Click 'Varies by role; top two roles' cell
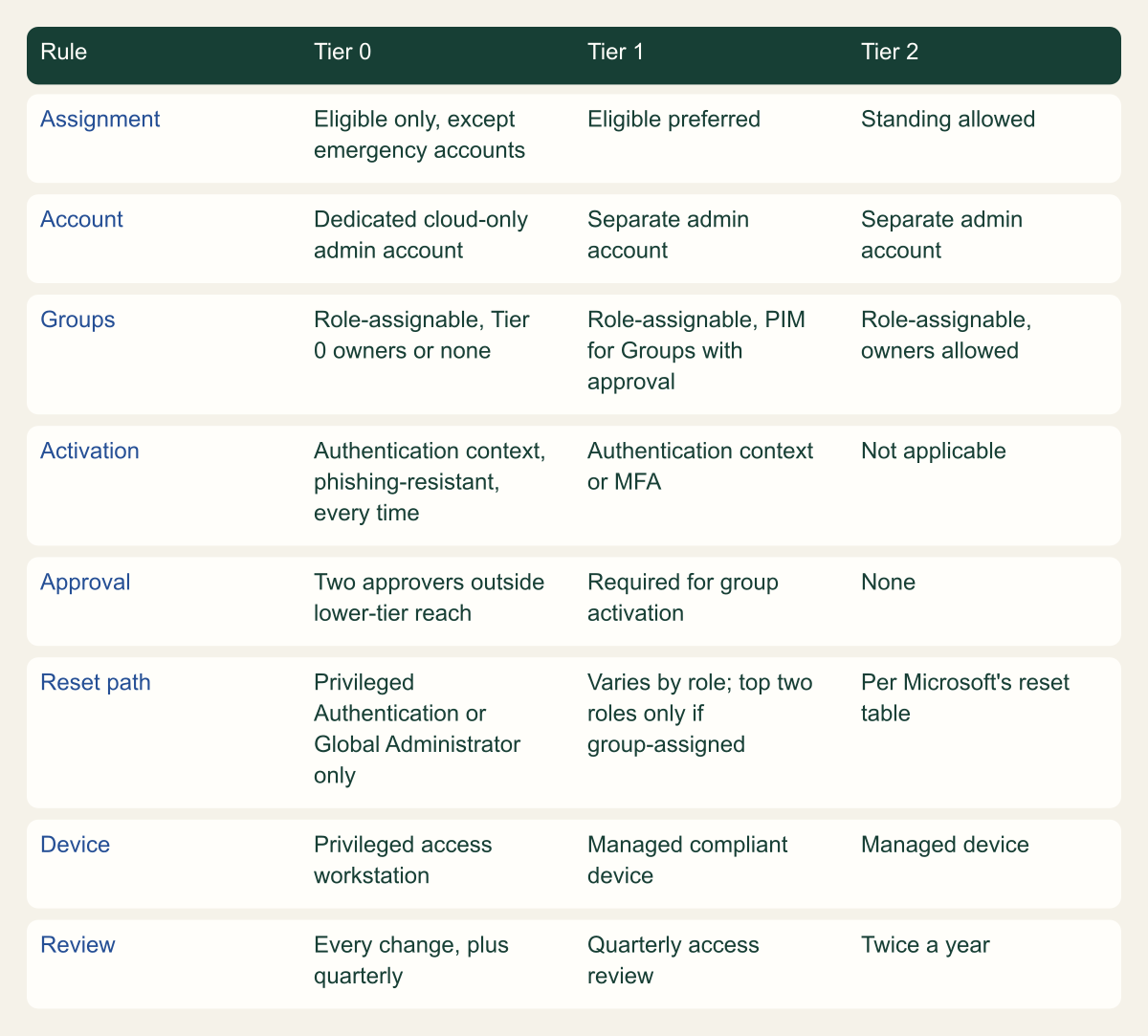 point(700,713)
